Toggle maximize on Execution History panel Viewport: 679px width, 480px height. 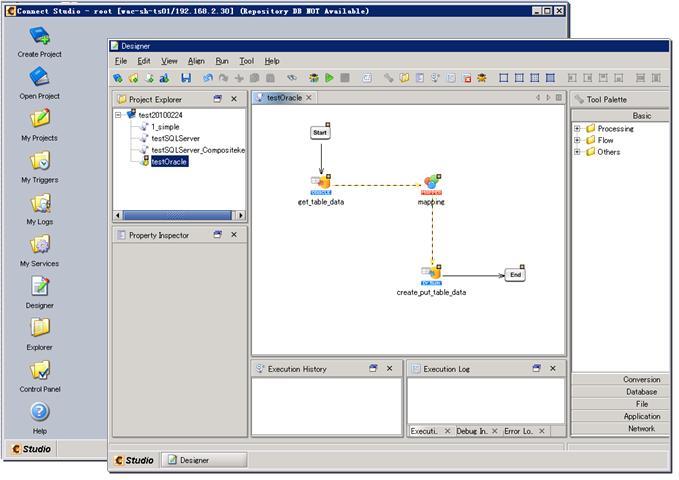click(373, 369)
